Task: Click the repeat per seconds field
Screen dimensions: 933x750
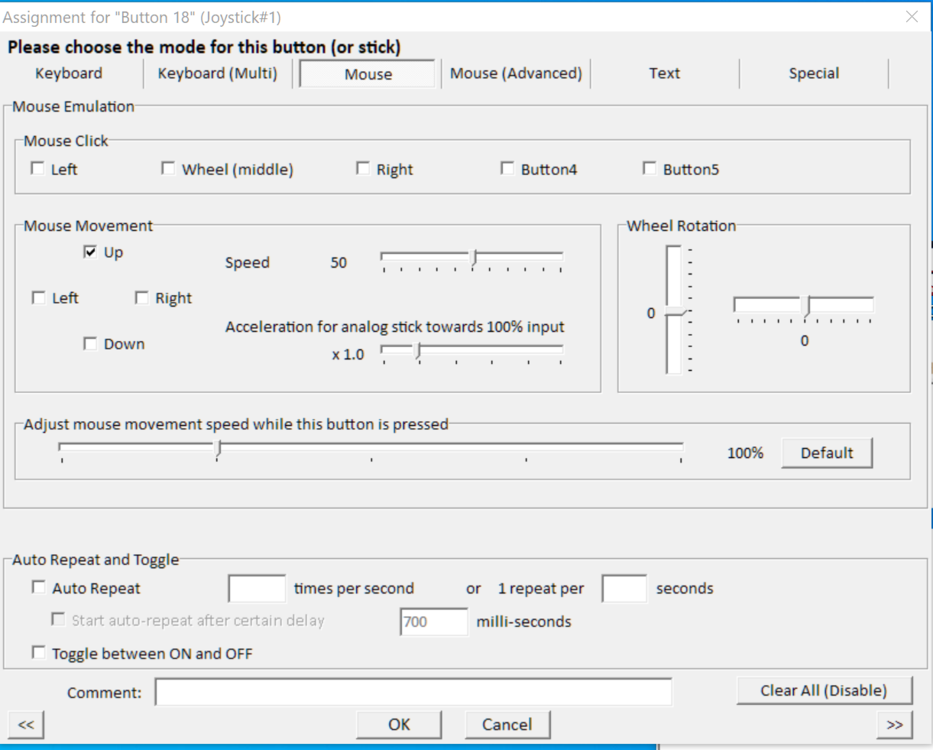Action: pos(624,588)
